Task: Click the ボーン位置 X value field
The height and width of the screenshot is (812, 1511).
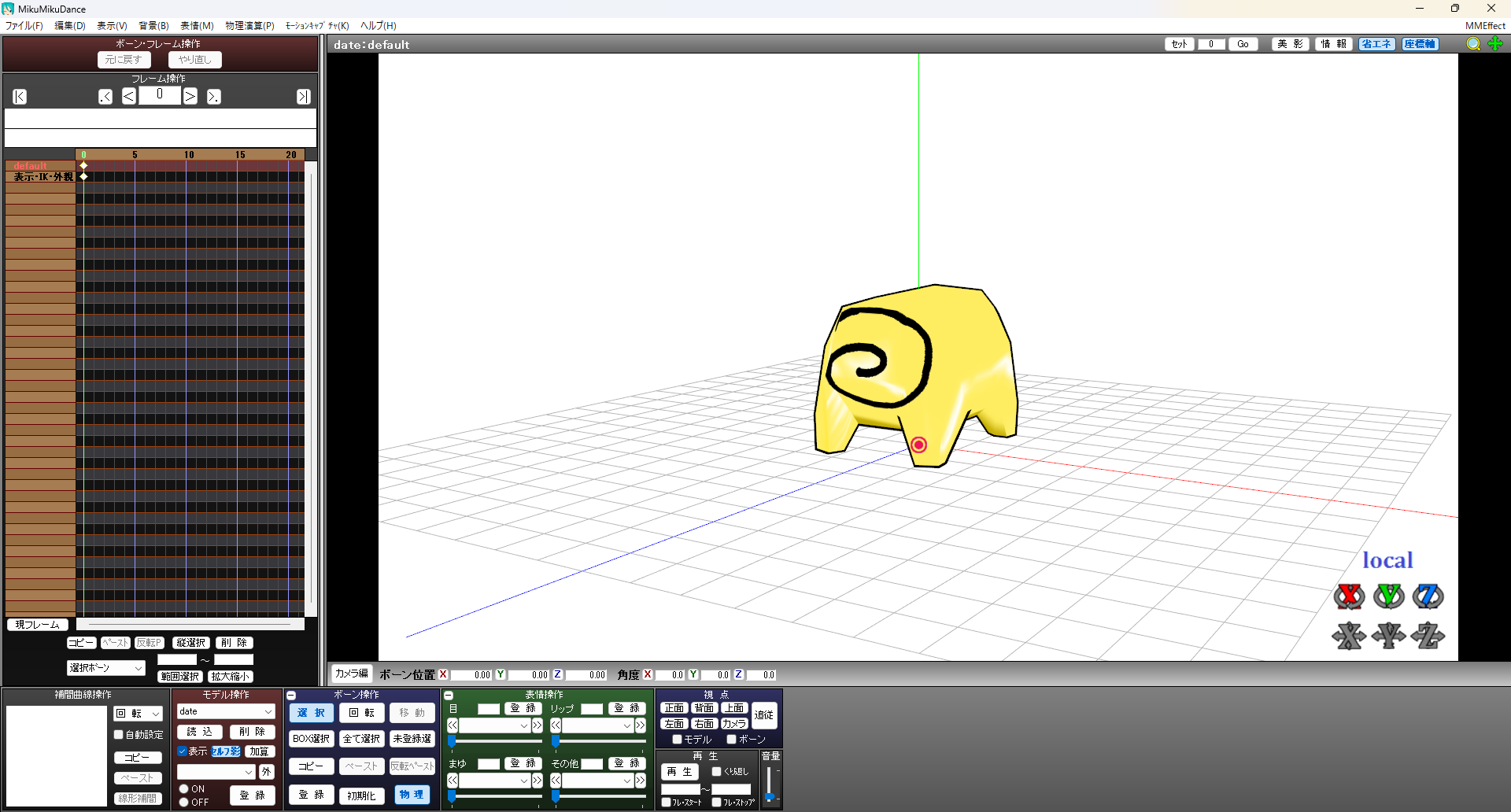Action: 471,675
